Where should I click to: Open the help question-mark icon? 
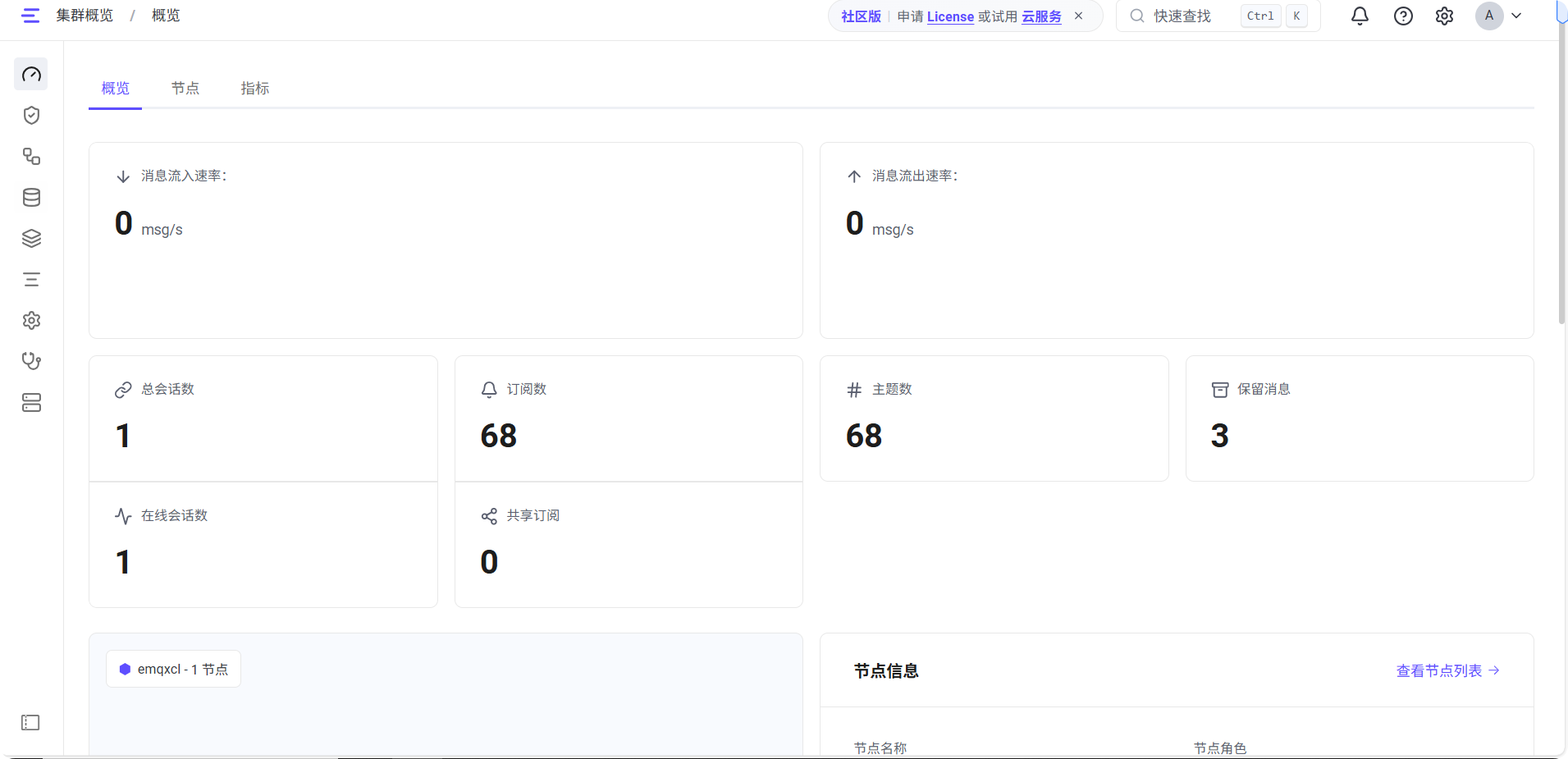(x=1402, y=16)
